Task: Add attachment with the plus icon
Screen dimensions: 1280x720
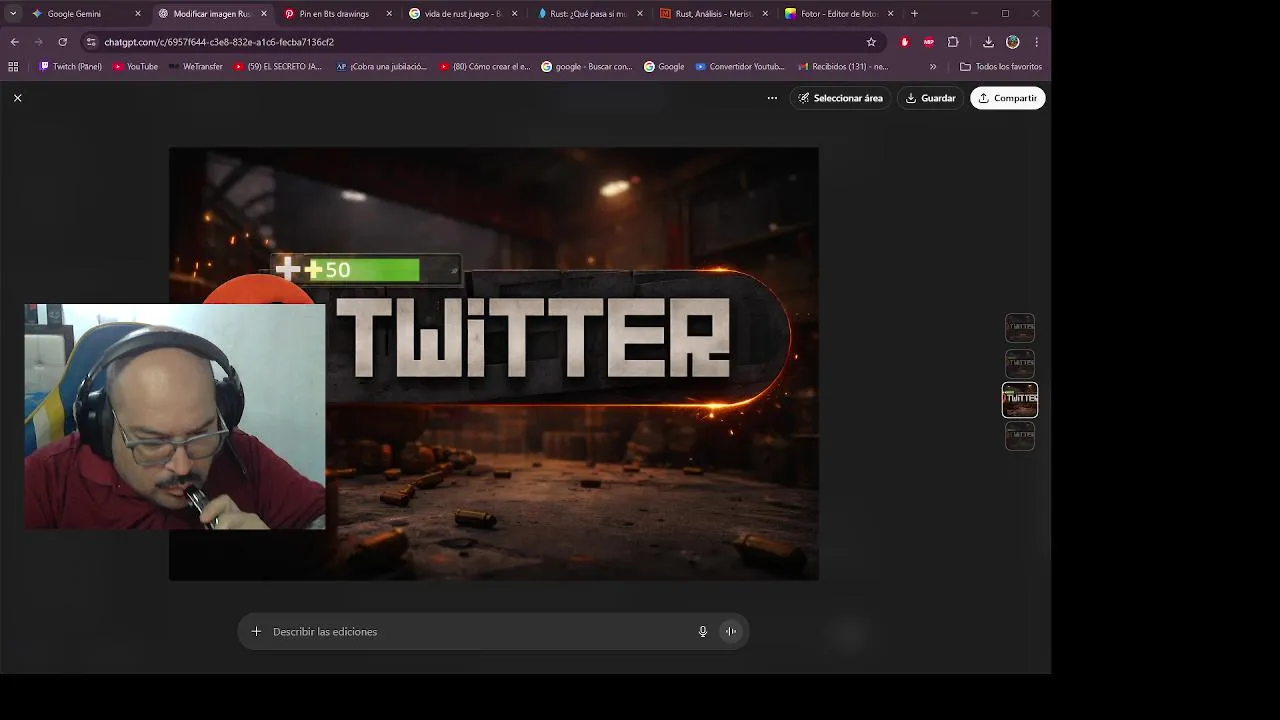Action: (x=256, y=632)
